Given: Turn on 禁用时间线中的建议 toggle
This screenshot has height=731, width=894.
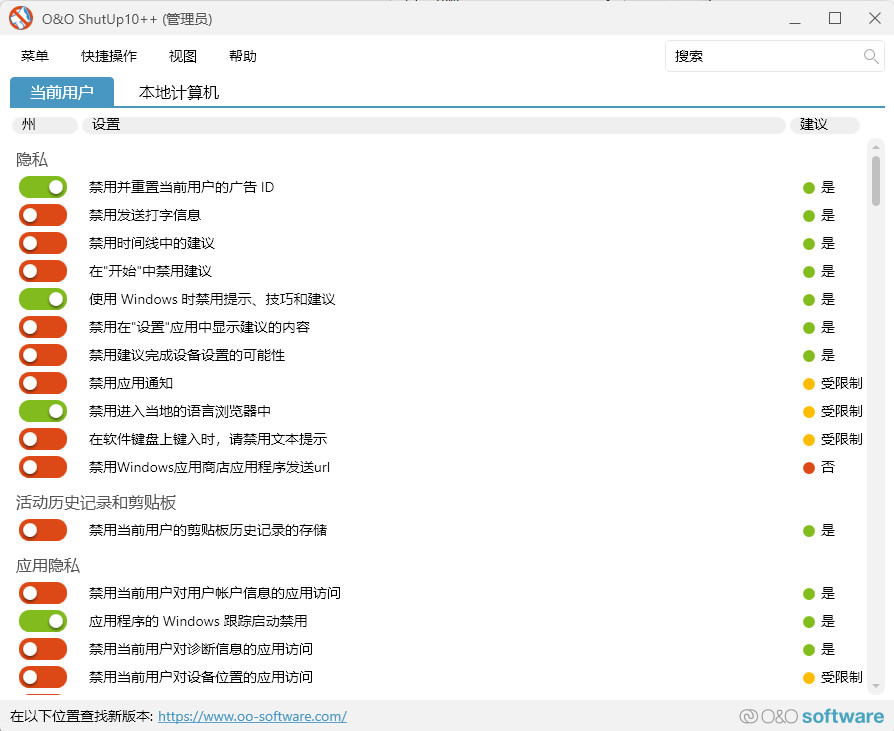Looking at the screenshot, I should pos(43,243).
